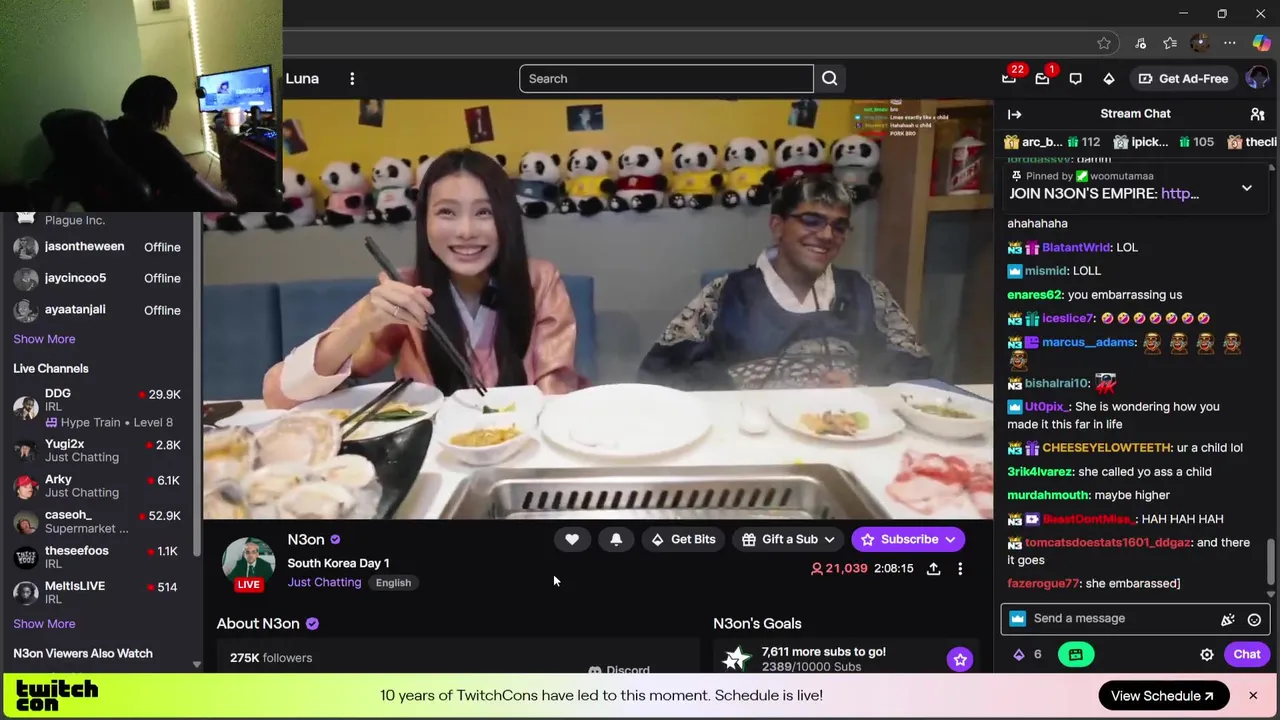Open jaycincoo5 offline channel
This screenshot has height=720, width=1280.
[97, 278]
